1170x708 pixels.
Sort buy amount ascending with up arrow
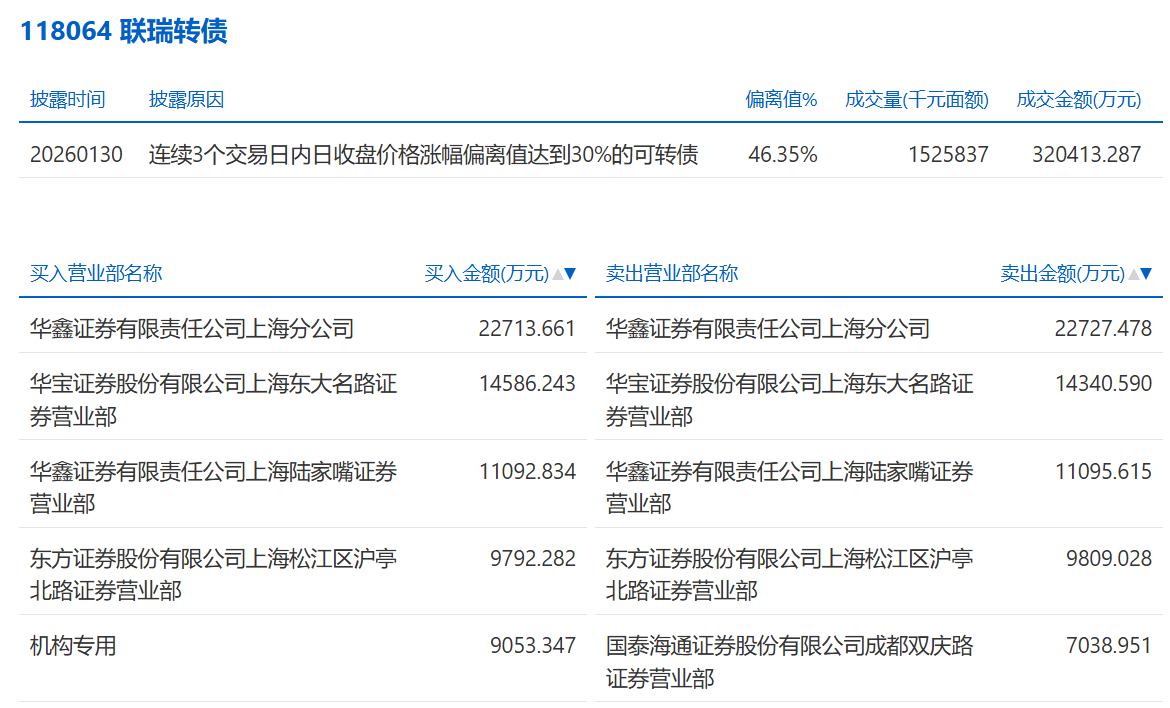coord(557,274)
